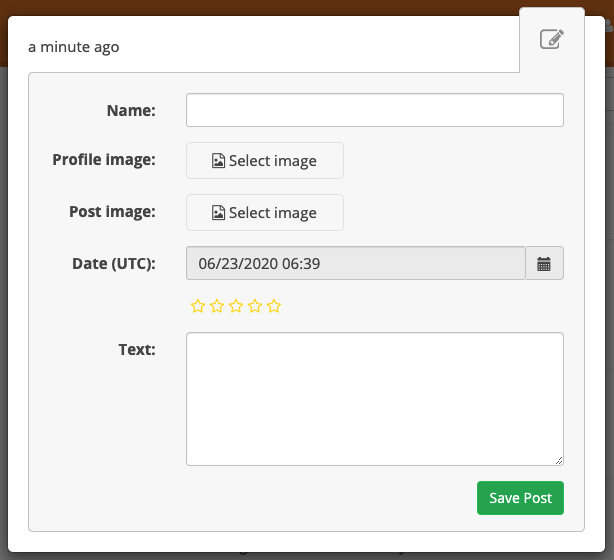Screen dimensions: 614x560
Task: Set rating to four stars
Action: [255, 306]
